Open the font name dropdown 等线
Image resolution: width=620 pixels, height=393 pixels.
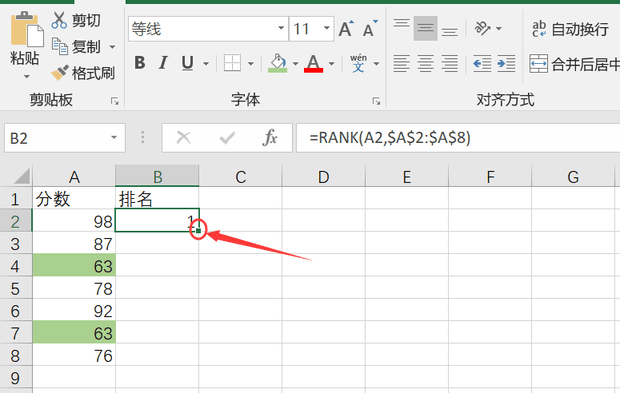281,28
